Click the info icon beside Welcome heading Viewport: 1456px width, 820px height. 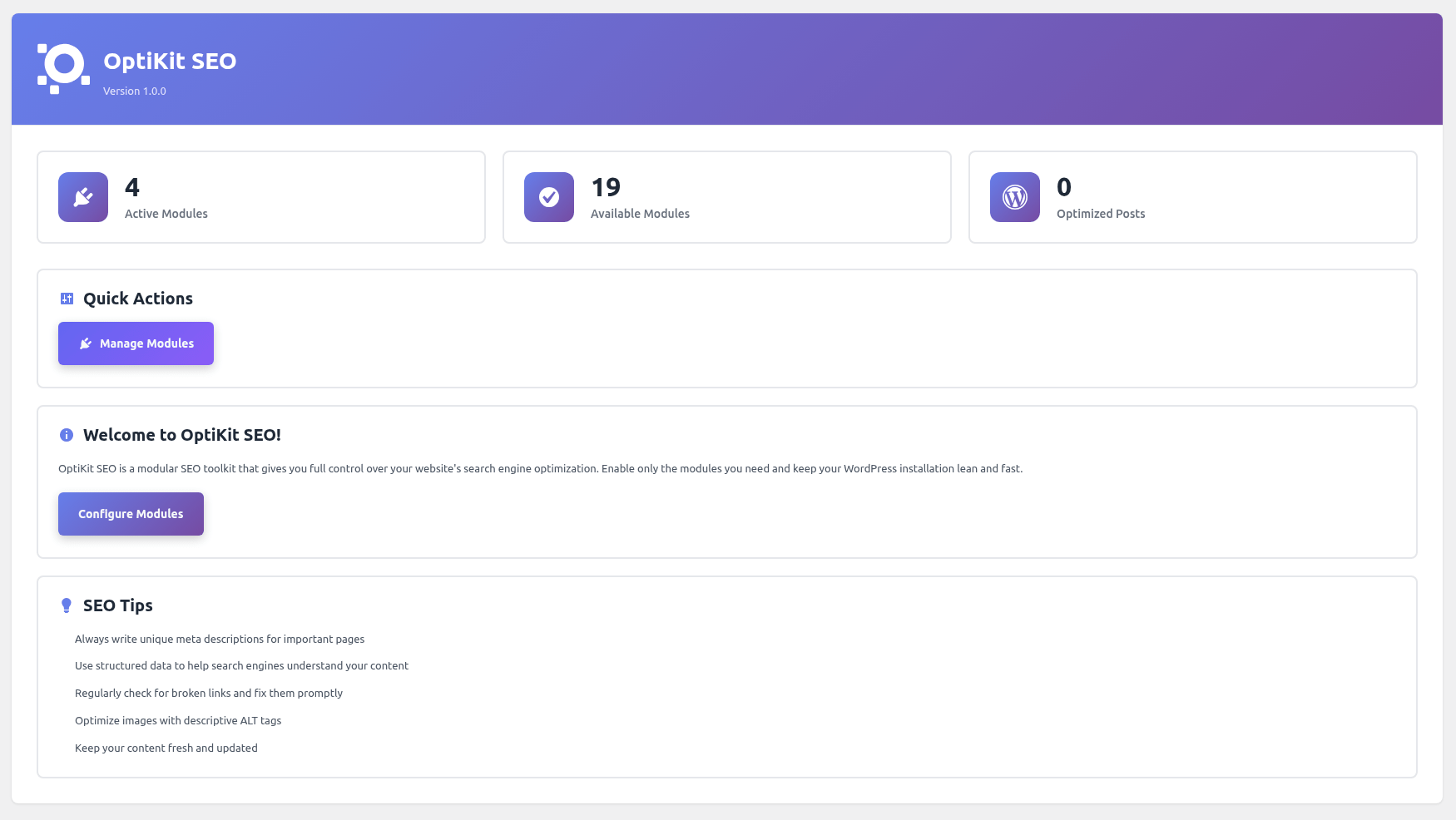tap(67, 435)
